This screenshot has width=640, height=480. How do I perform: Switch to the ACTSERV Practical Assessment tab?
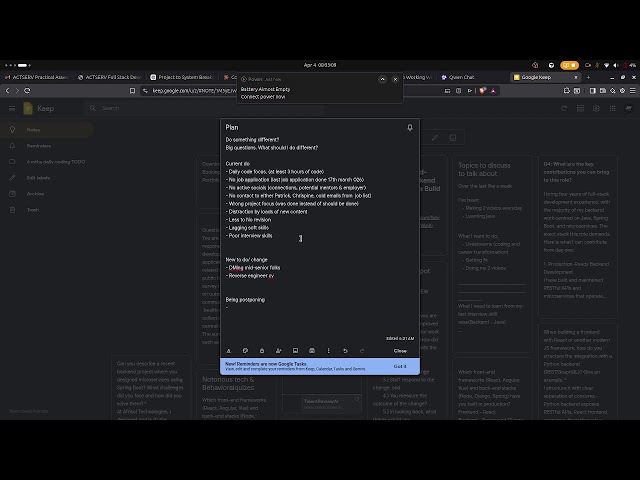click(x=37, y=77)
